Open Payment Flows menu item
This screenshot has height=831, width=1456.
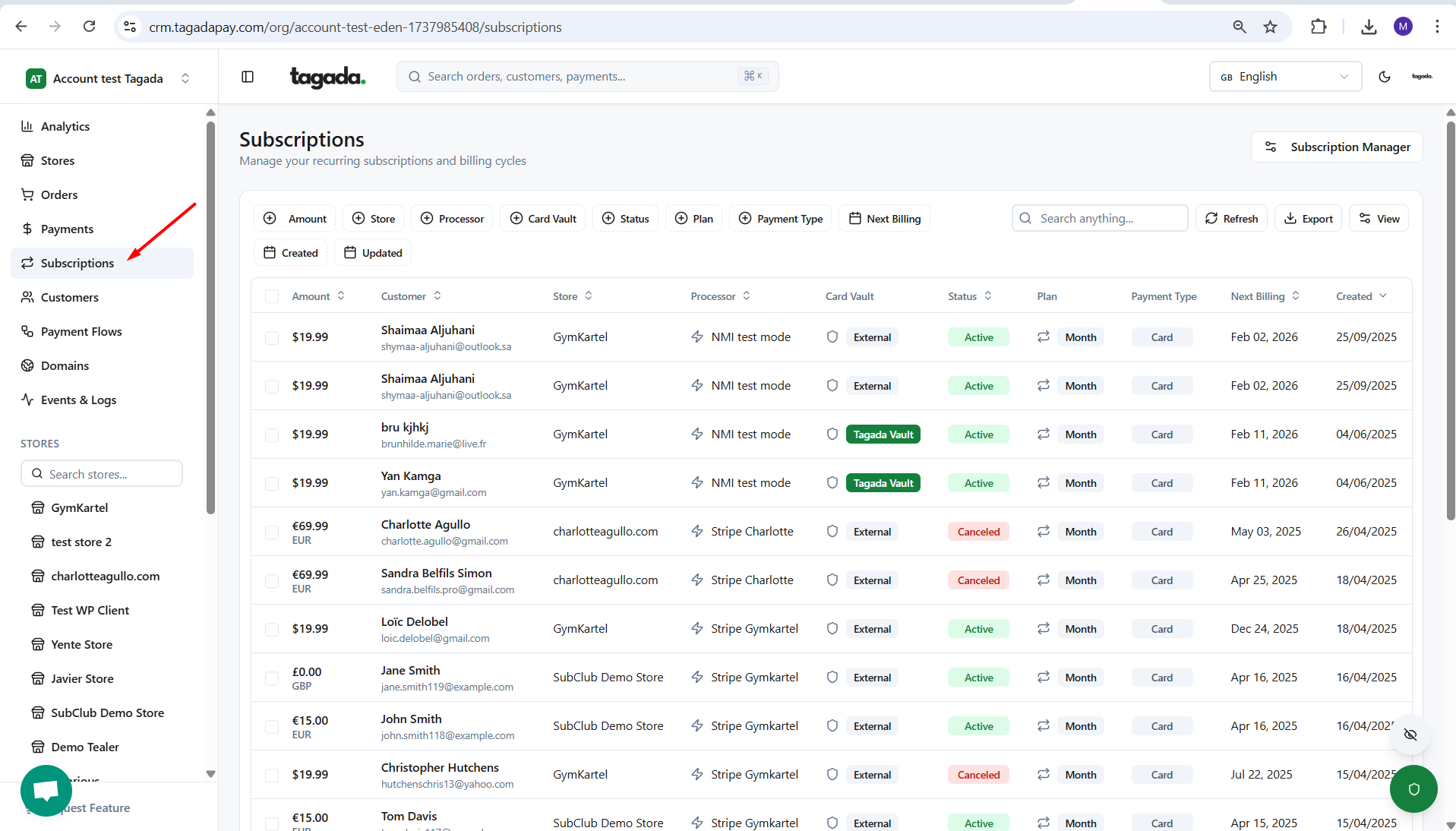pos(81,331)
